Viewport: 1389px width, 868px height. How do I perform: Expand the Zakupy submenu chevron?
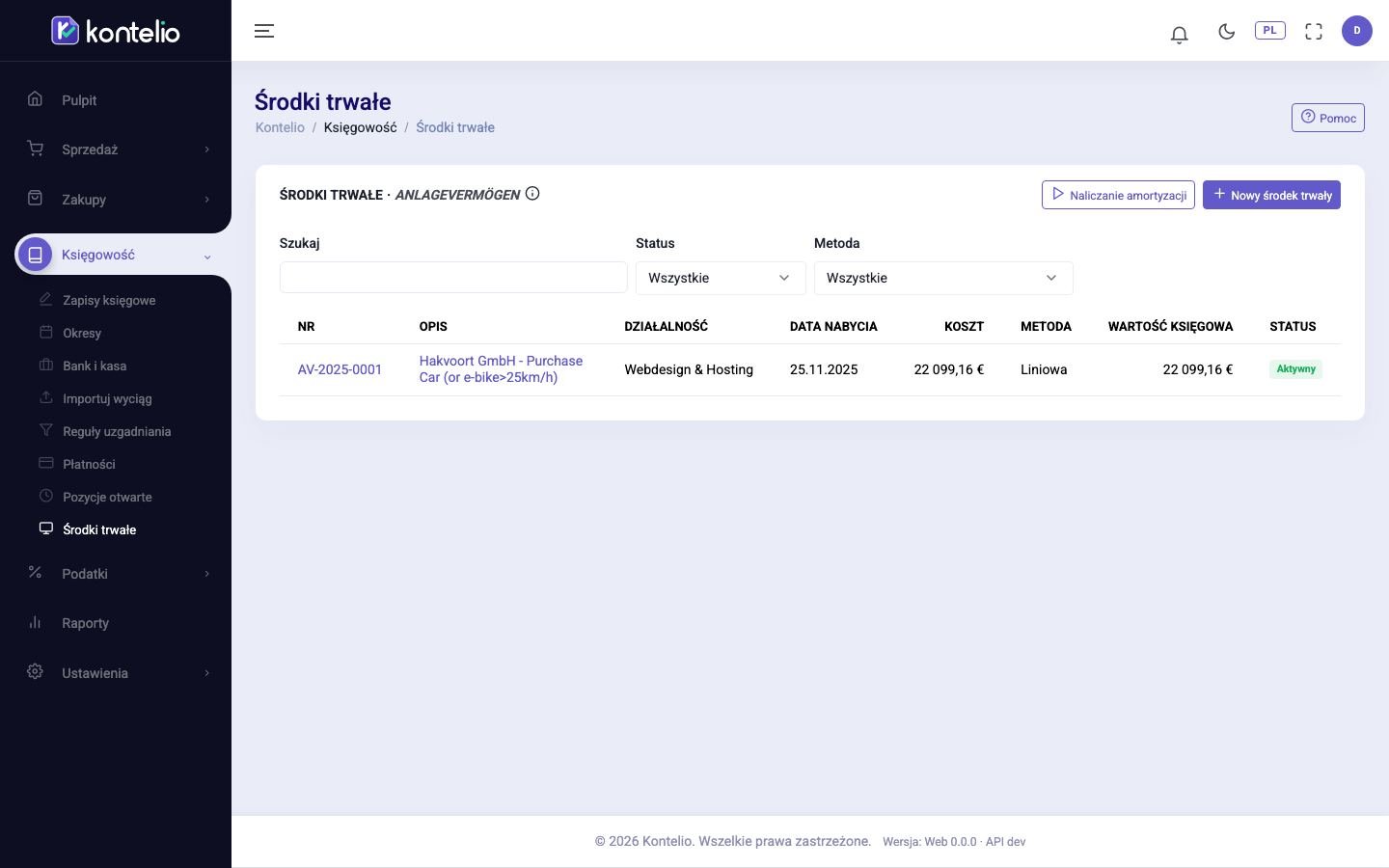206,200
